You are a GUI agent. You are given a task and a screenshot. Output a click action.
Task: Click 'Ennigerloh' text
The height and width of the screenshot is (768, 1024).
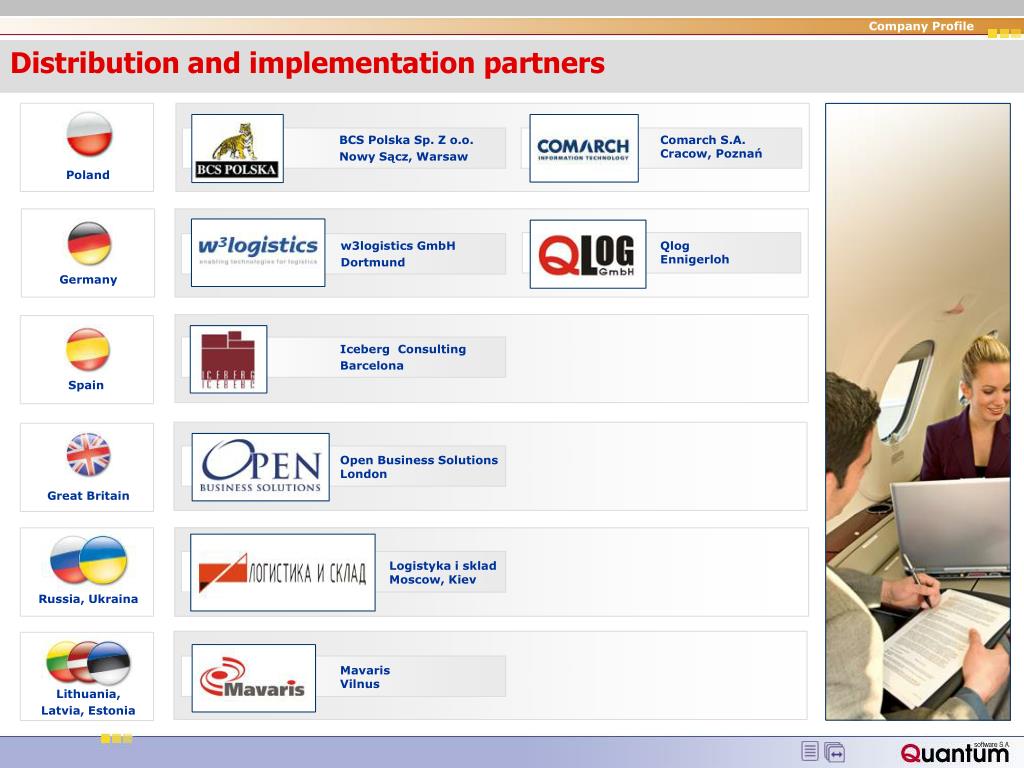click(695, 260)
